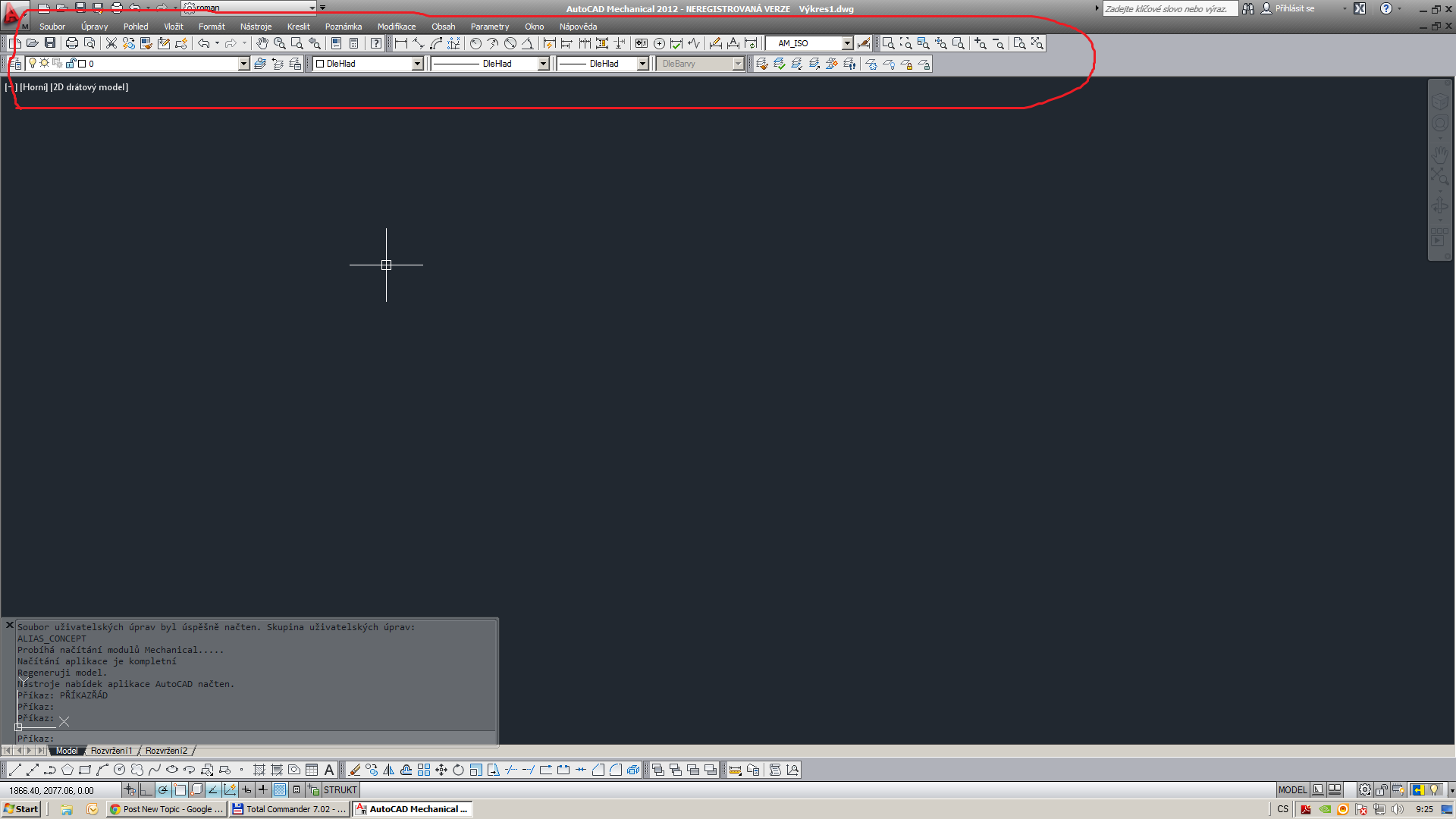The width and height of the screenshot is (1456, 819).
Task: Click the Cut scissors icon
Action: [x=111, y=43]
